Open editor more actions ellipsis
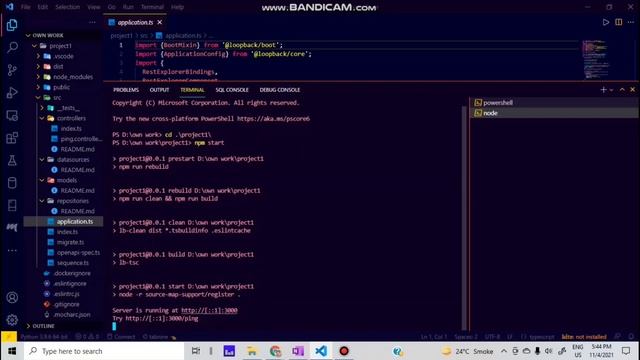The image size is (640, 360). point(631,22)
